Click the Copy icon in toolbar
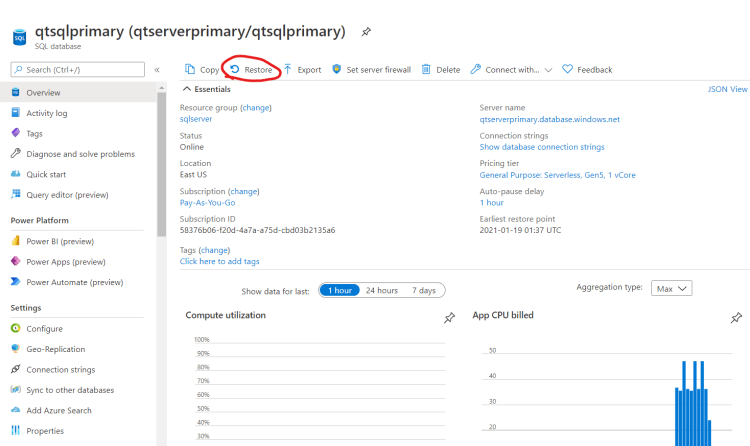750x446 pixels. coord(190,69)
